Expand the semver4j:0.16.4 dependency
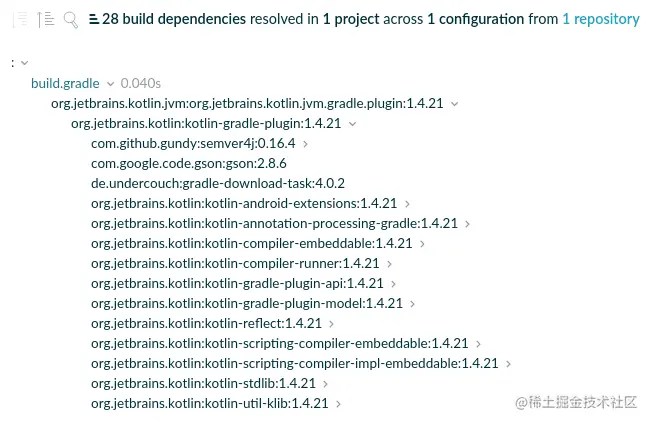This screenshot has width=650, height=423. click(305, 143)
